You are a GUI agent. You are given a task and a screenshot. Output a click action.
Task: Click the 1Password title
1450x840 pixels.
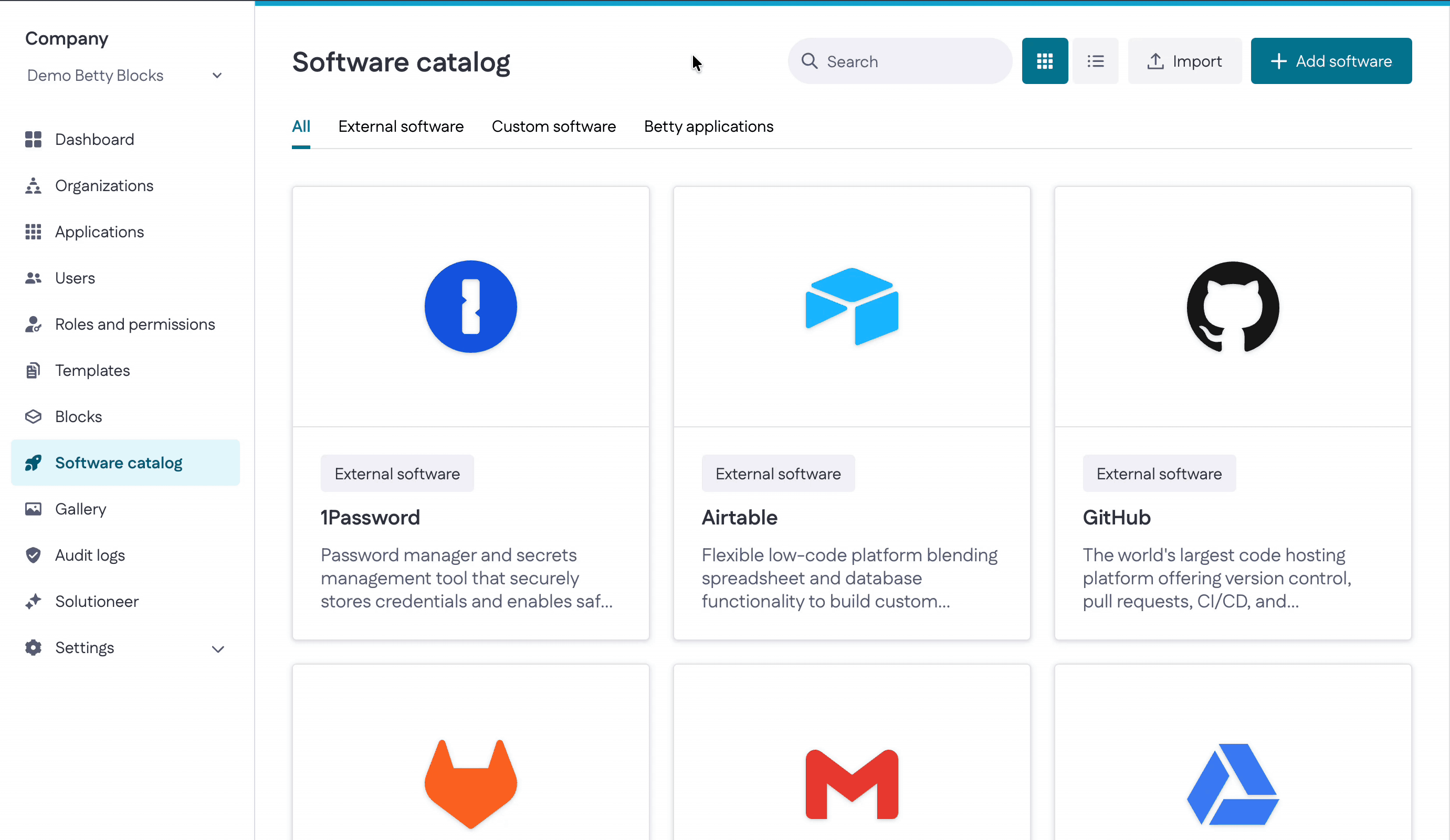coord(370,517)
